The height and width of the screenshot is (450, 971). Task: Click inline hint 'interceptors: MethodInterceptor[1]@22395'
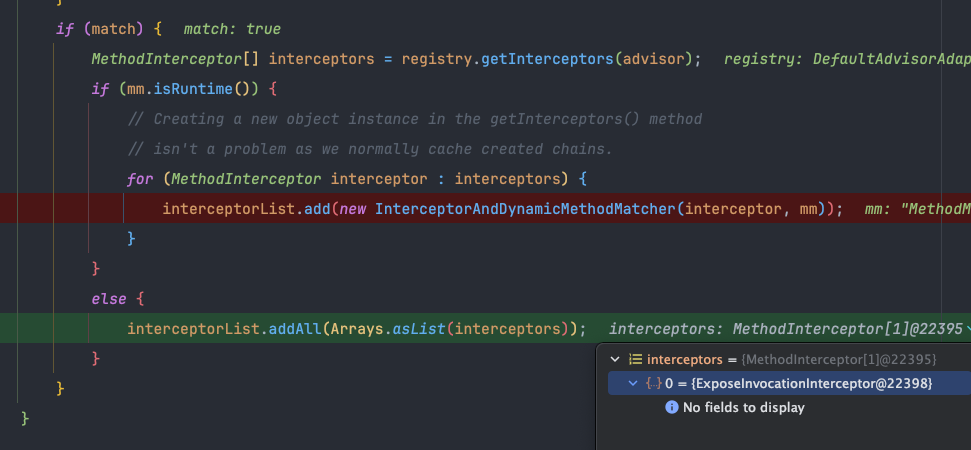[786, 329]
